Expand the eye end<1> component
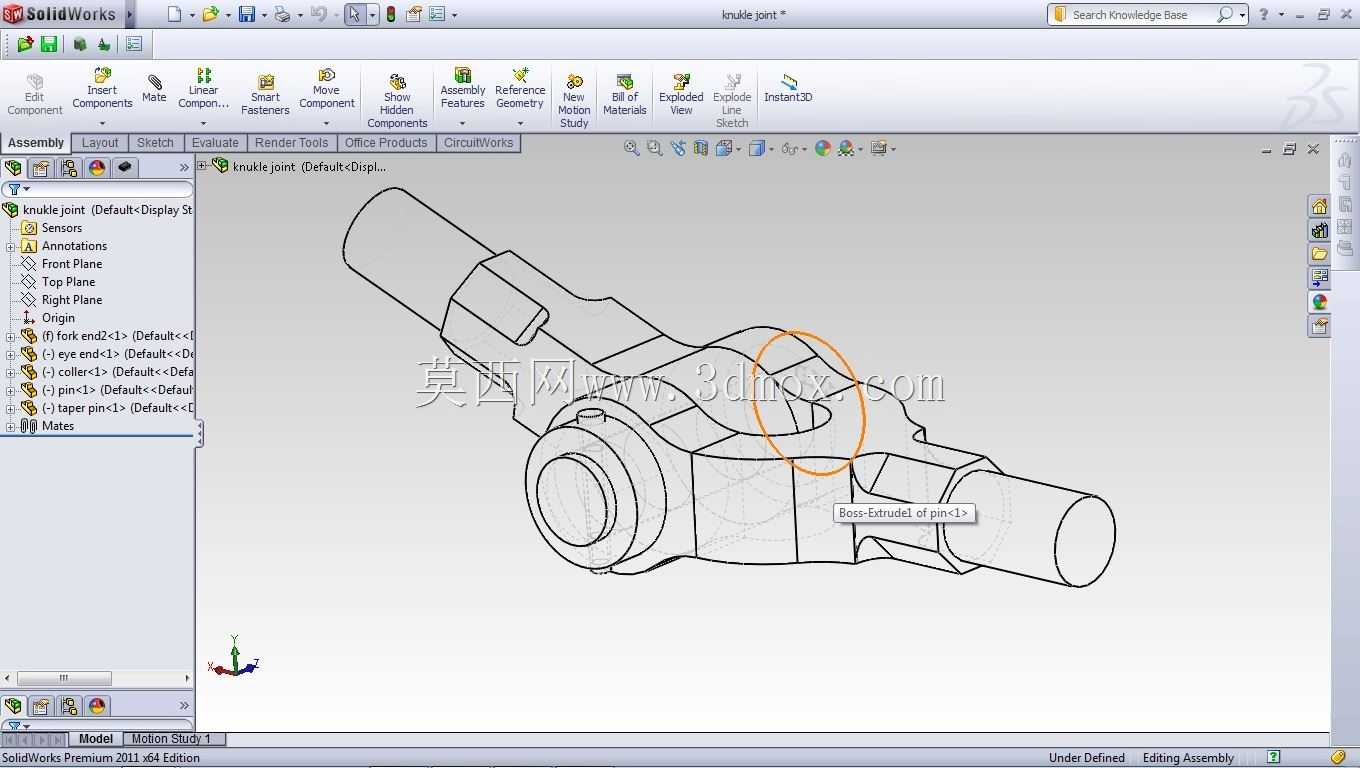The height and width of the screenshot is (768, 1360). pos(11,354)
